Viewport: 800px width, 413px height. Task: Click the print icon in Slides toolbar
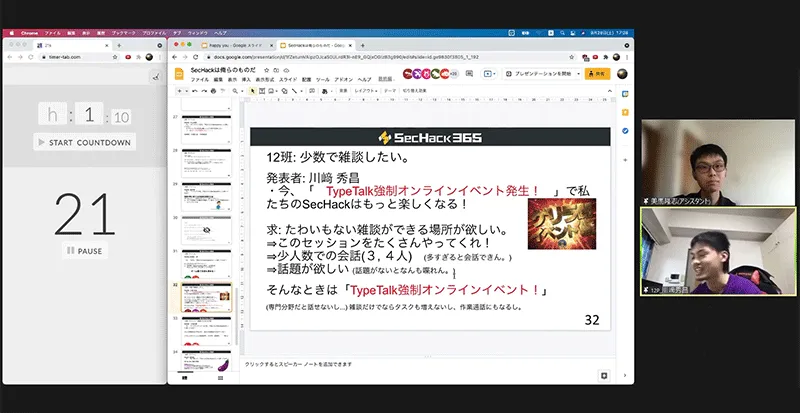point(213,91)
